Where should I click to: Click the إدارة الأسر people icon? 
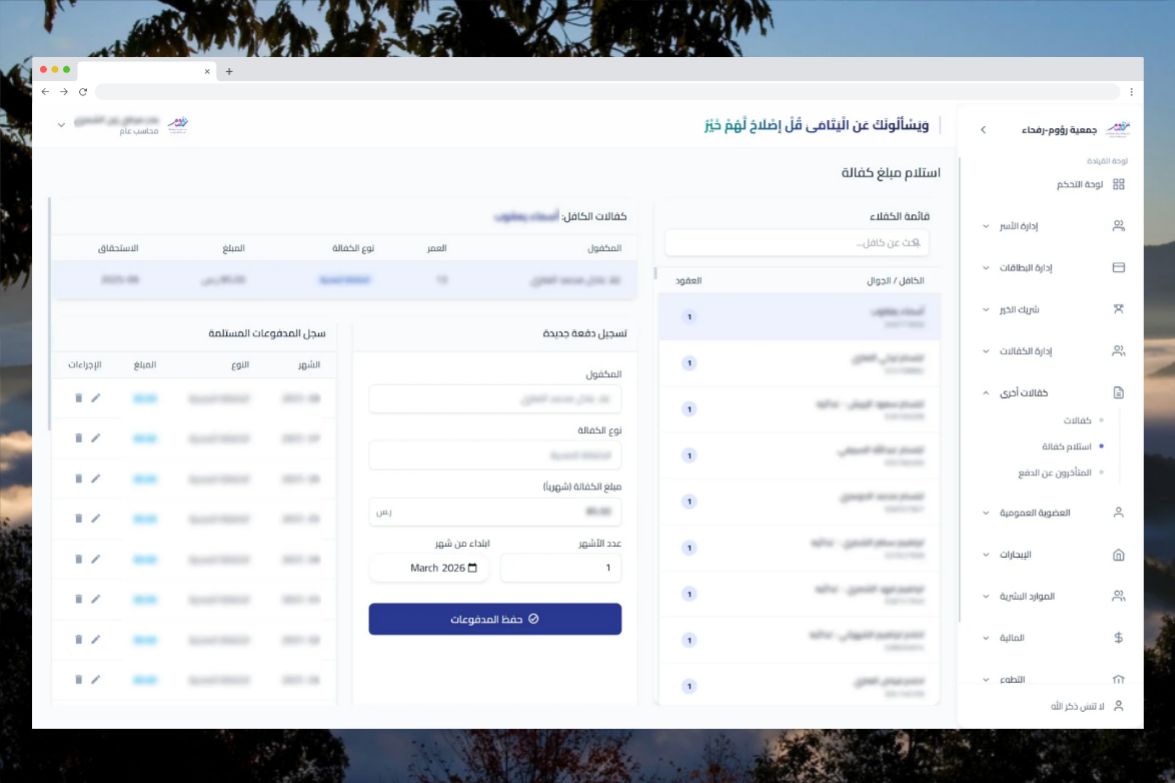1118,226
